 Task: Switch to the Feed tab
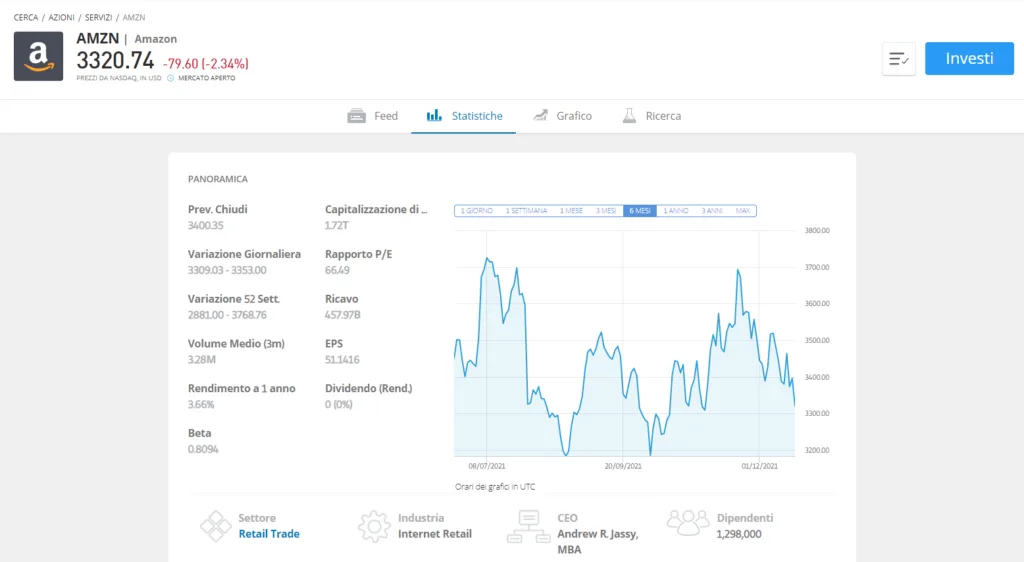pyautogui.click(x=373, y=116)
